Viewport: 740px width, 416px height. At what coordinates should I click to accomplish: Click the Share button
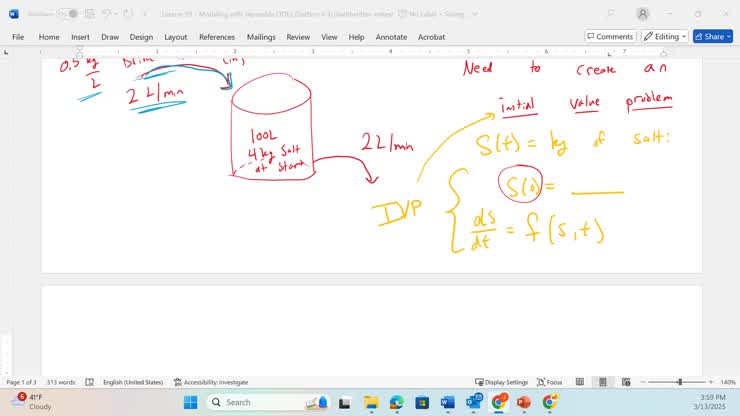pos(713,36)
